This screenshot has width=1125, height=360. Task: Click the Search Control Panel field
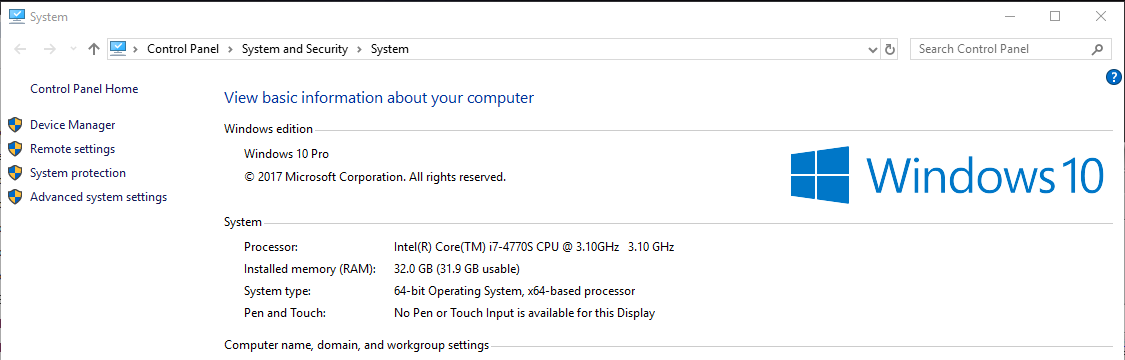[1000, 49]
